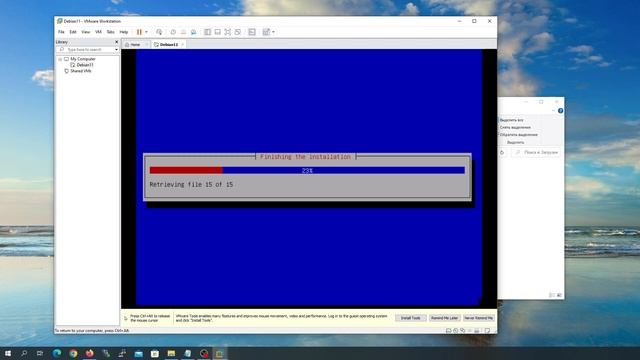Open taskbar search

pyautogui.click(x=24, y=353)
